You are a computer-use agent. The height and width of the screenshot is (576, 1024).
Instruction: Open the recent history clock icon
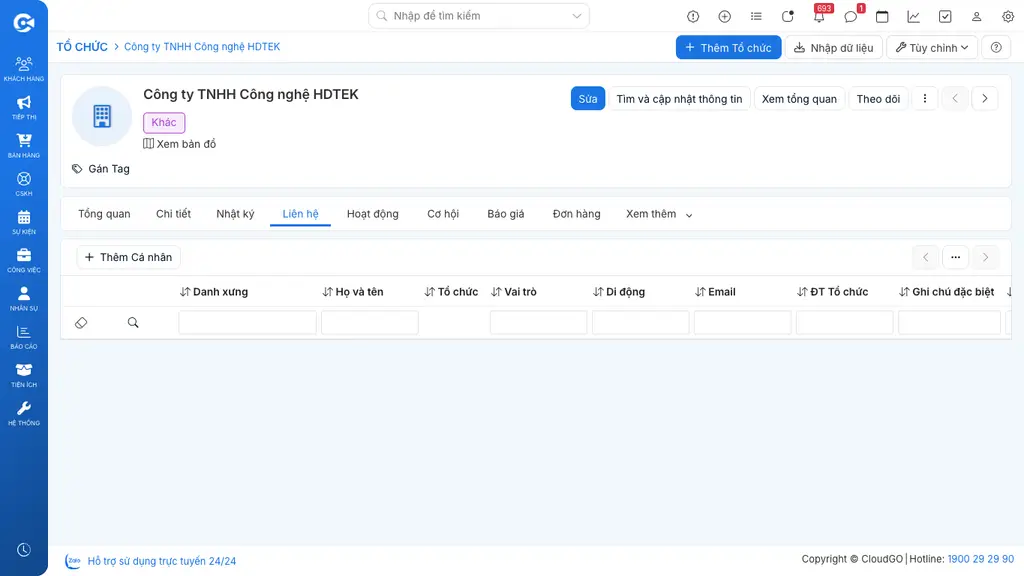pos(24,550)
